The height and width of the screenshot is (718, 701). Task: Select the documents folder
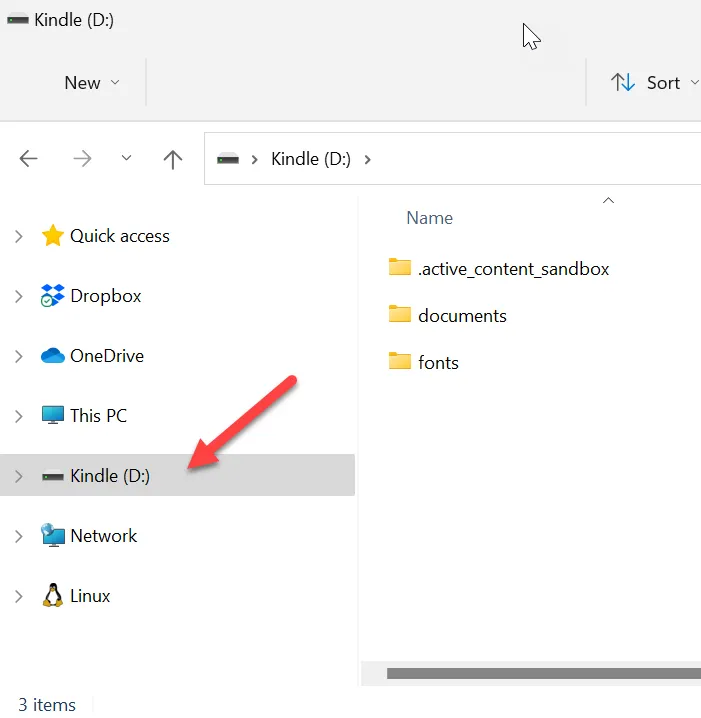click(448, 315)
